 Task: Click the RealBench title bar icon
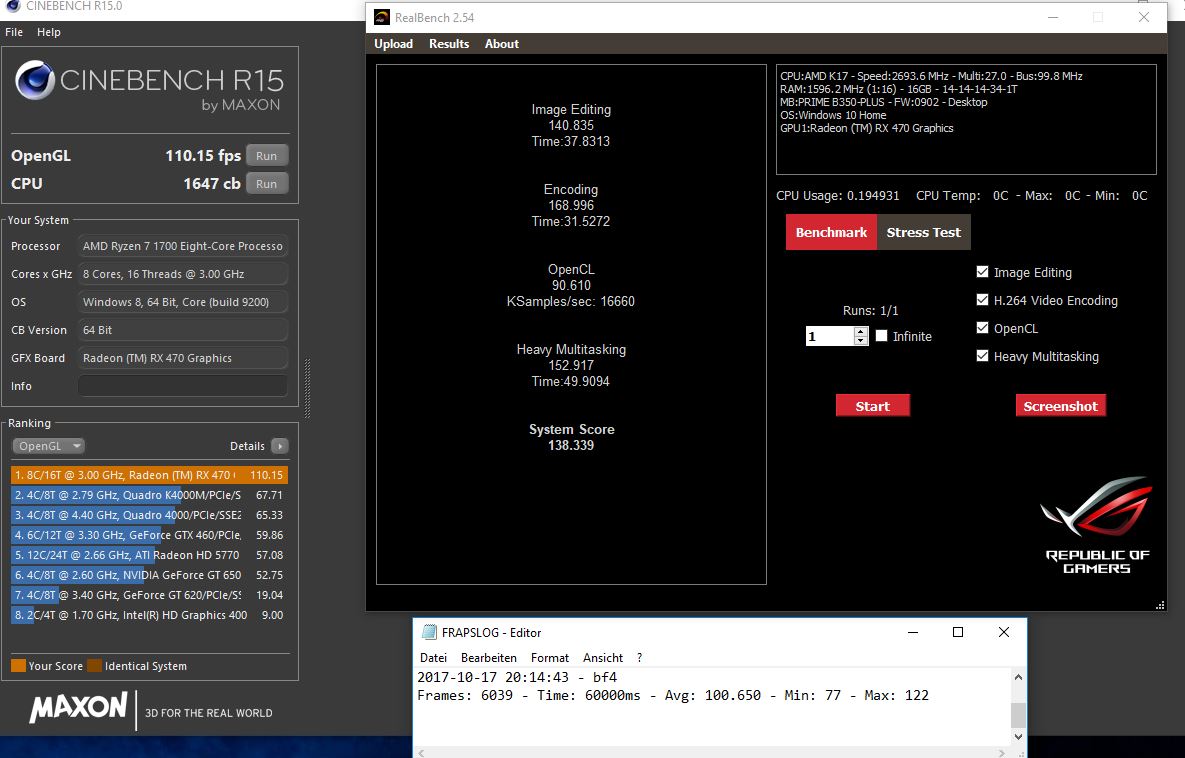coord(382,17)
